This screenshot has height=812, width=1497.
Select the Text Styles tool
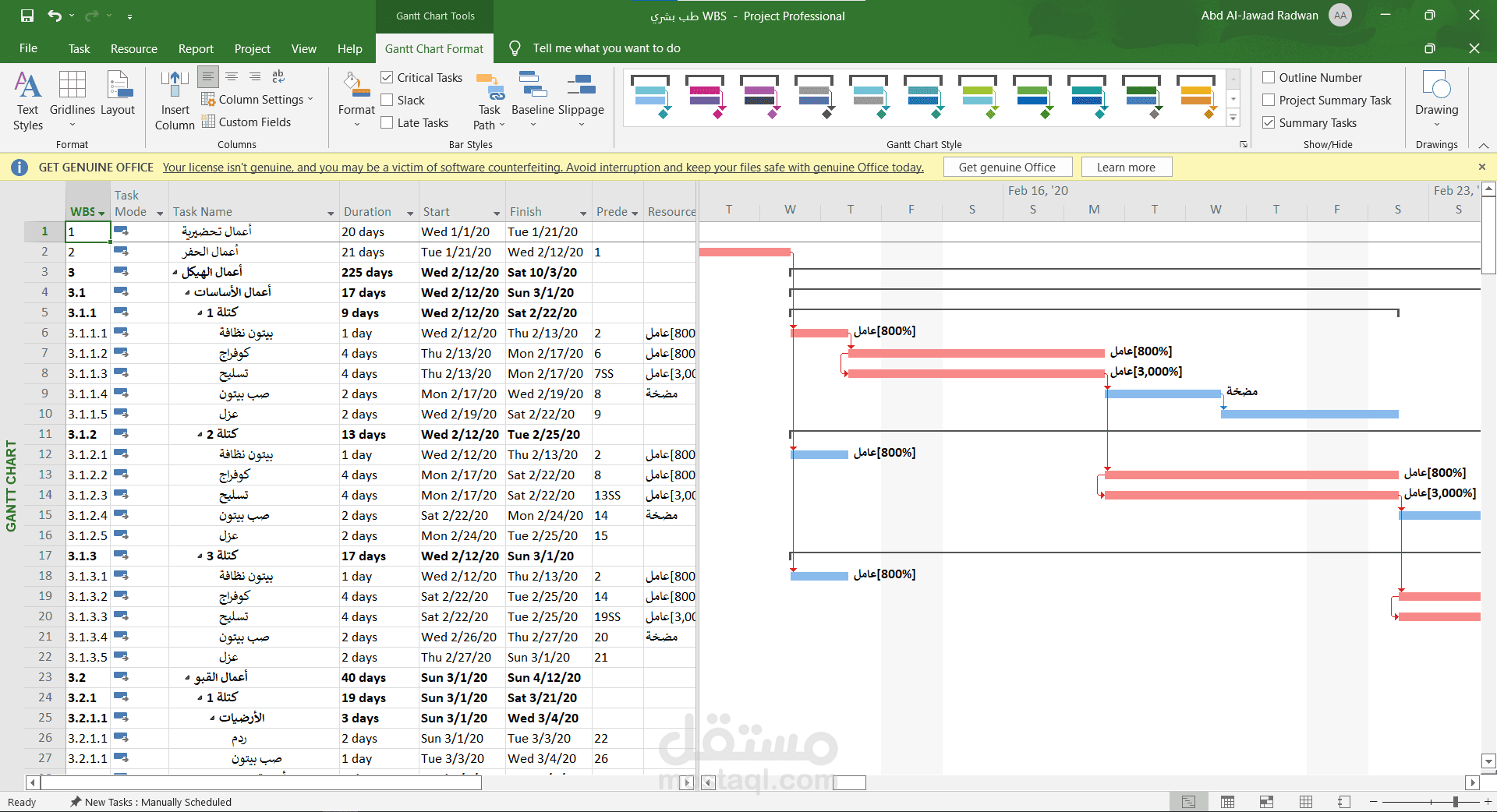click(27, 99)
